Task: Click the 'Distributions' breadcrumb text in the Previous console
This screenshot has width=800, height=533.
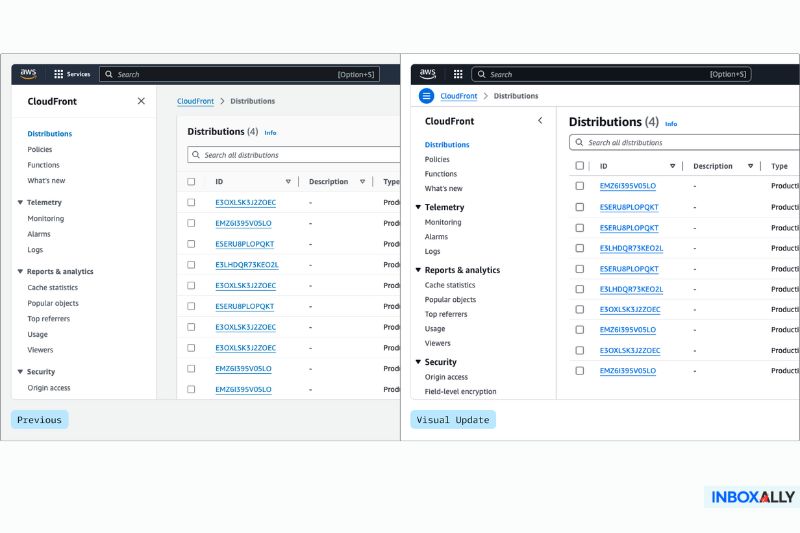Action: pyautogui.click(x=253, y=101)
